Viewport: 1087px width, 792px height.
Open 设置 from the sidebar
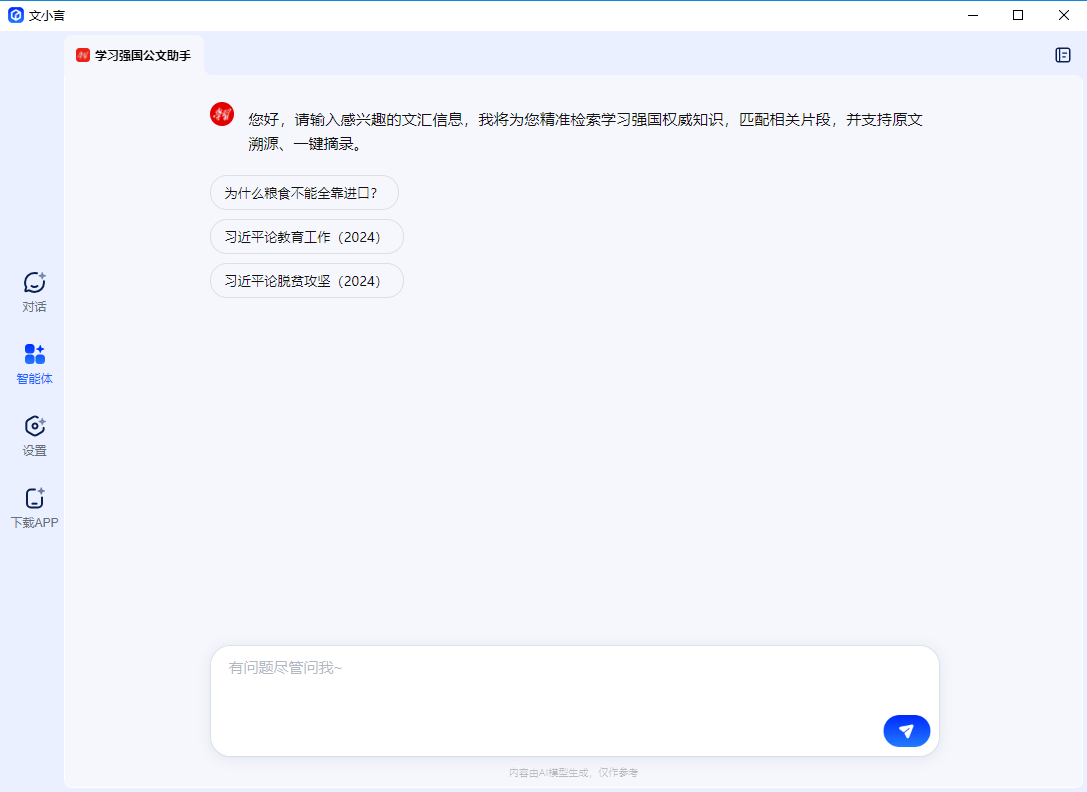[34, 435]
